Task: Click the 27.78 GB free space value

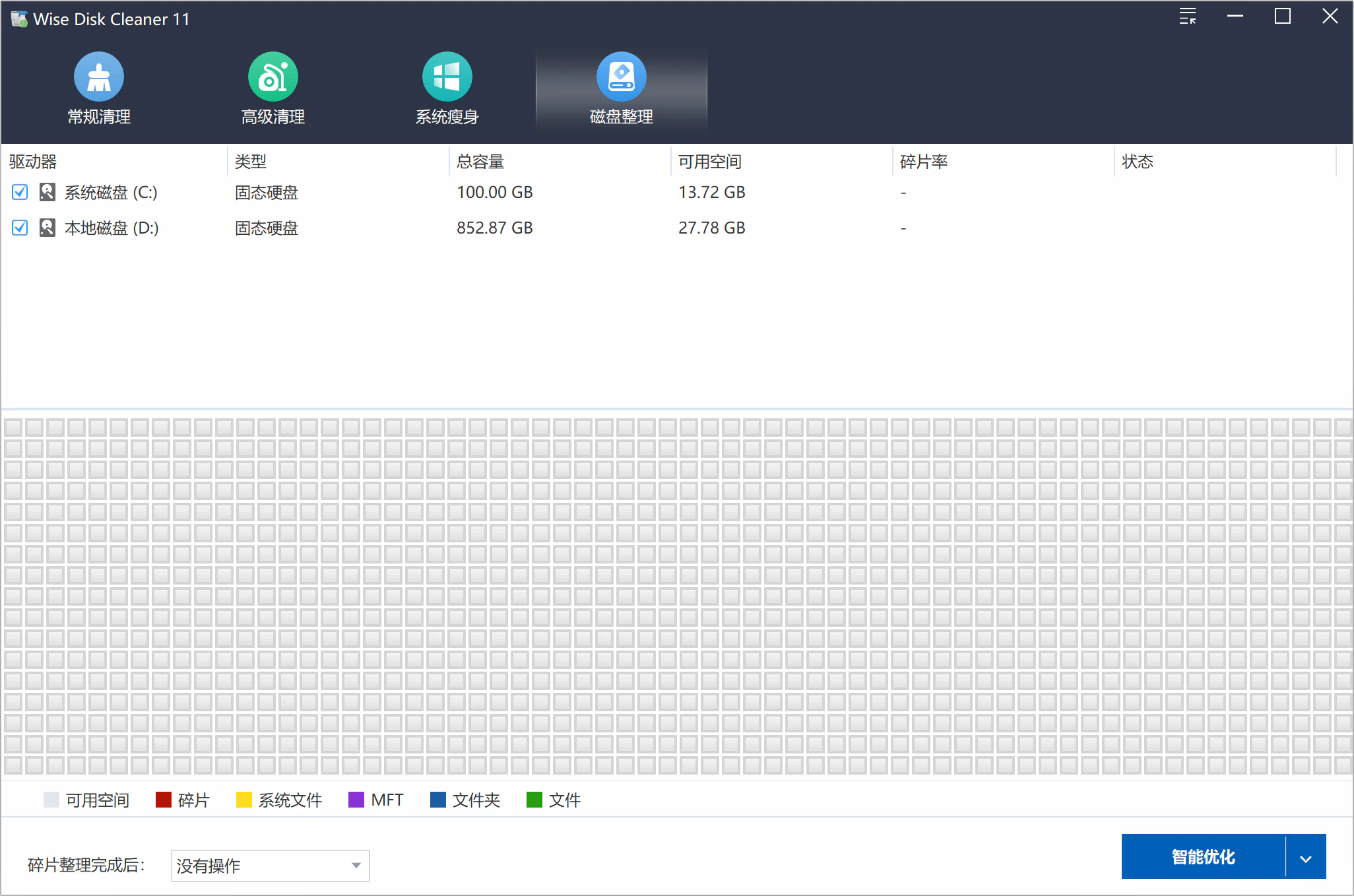Action: pos(712,228)
